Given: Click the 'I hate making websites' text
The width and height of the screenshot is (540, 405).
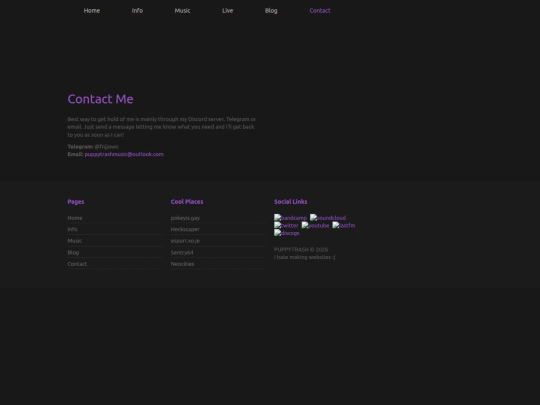Looking at the screenshot, I should (x=305, y=257).
